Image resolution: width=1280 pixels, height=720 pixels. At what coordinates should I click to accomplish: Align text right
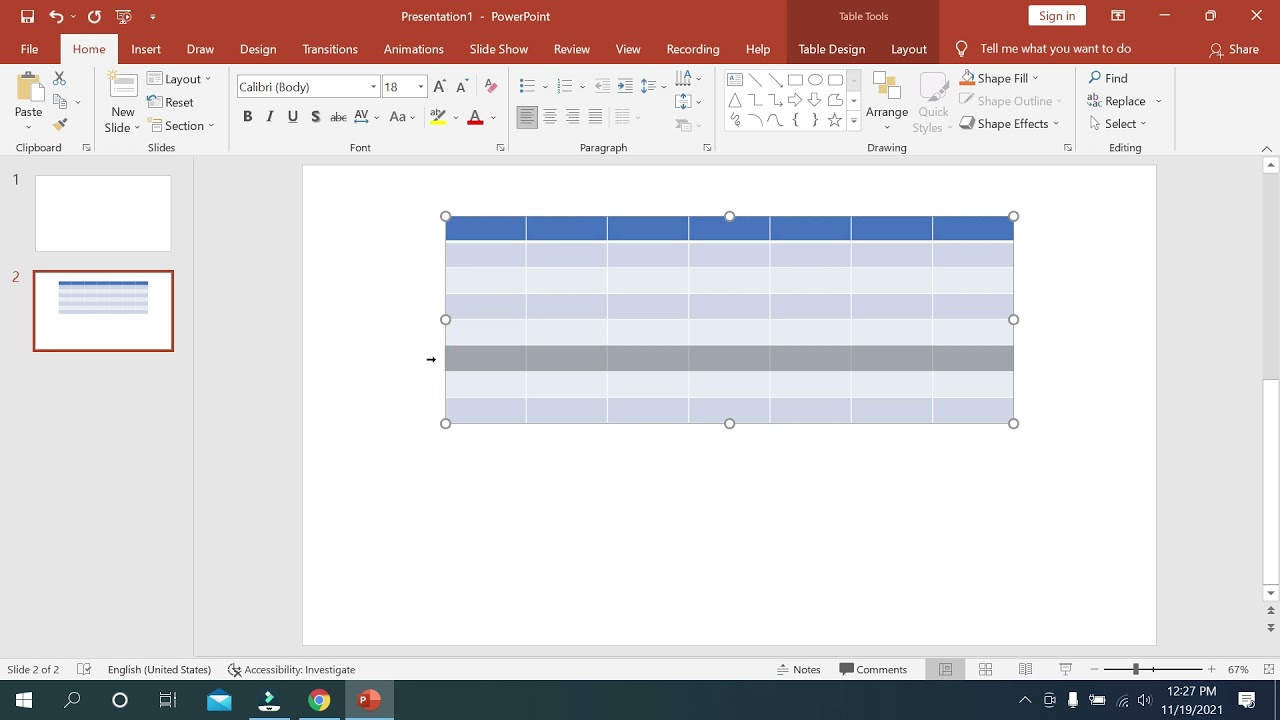click(x=573, y=117)
